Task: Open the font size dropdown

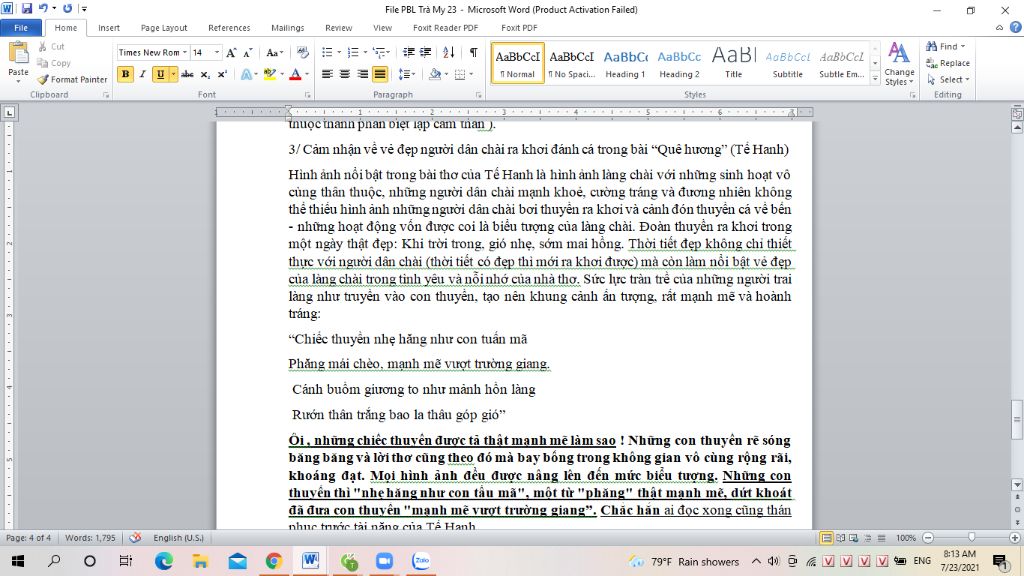Action: coord(217,52)
